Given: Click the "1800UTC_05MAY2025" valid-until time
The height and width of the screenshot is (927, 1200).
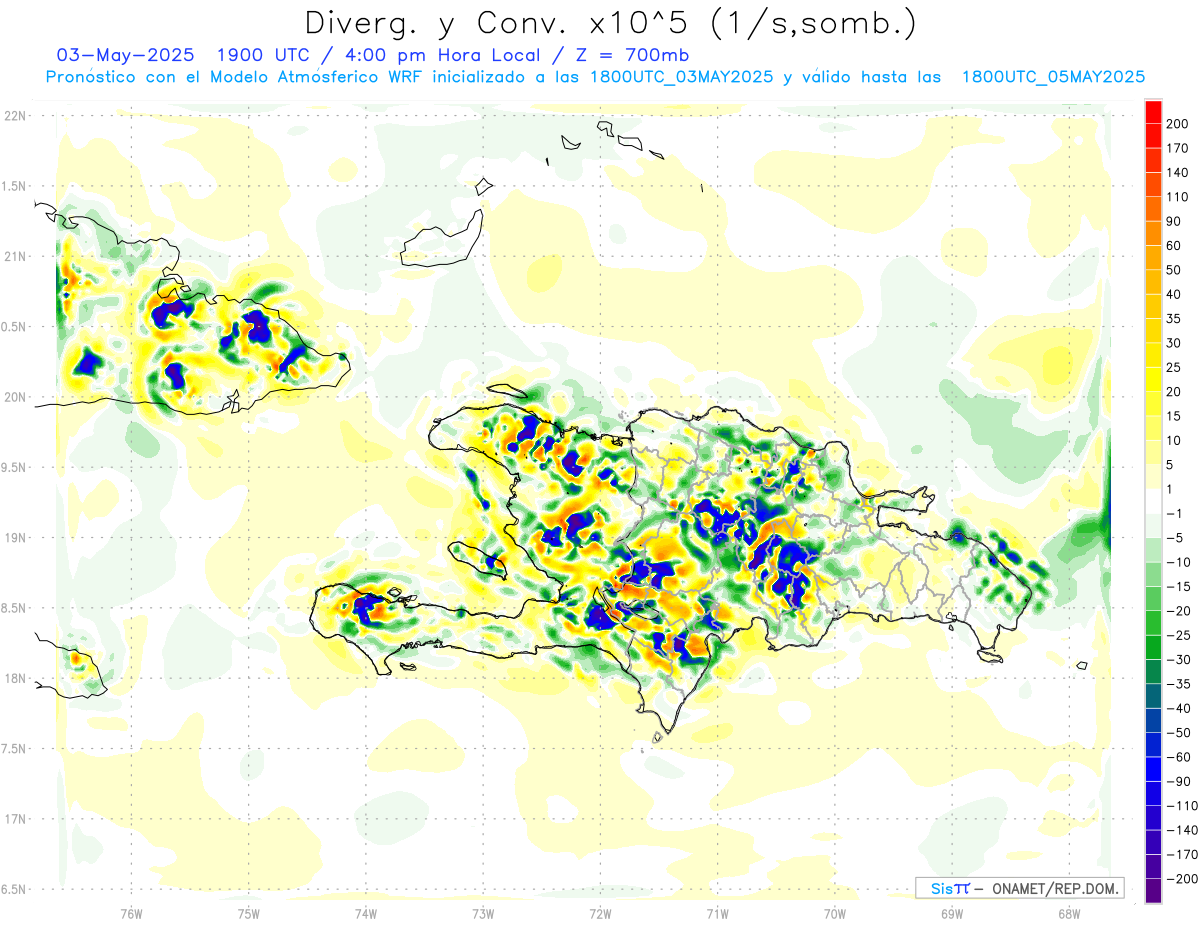Looking at the screenshot, I should 1053,77.
